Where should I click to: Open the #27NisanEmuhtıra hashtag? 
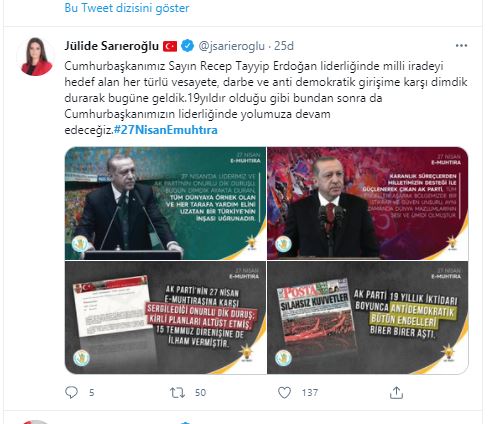(x=166, y=130)
